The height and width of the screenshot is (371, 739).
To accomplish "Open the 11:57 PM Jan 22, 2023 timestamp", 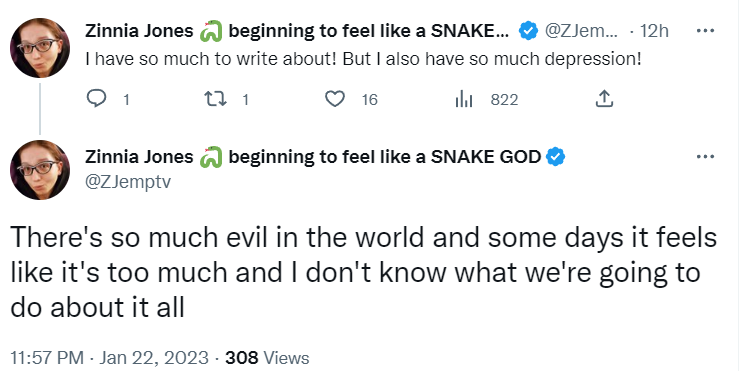I will pos(109,358).
